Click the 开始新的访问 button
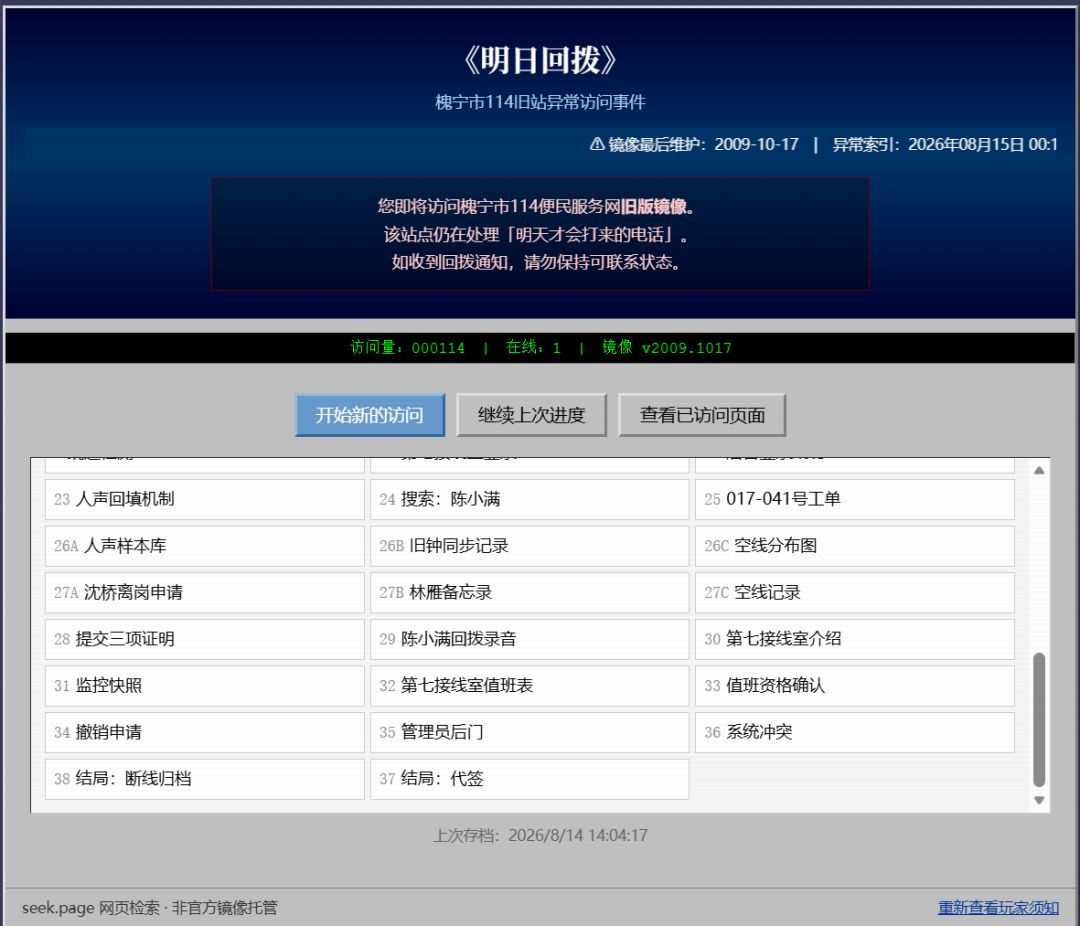Viewport: 1080px width, 926px height. tap(370, 415)
